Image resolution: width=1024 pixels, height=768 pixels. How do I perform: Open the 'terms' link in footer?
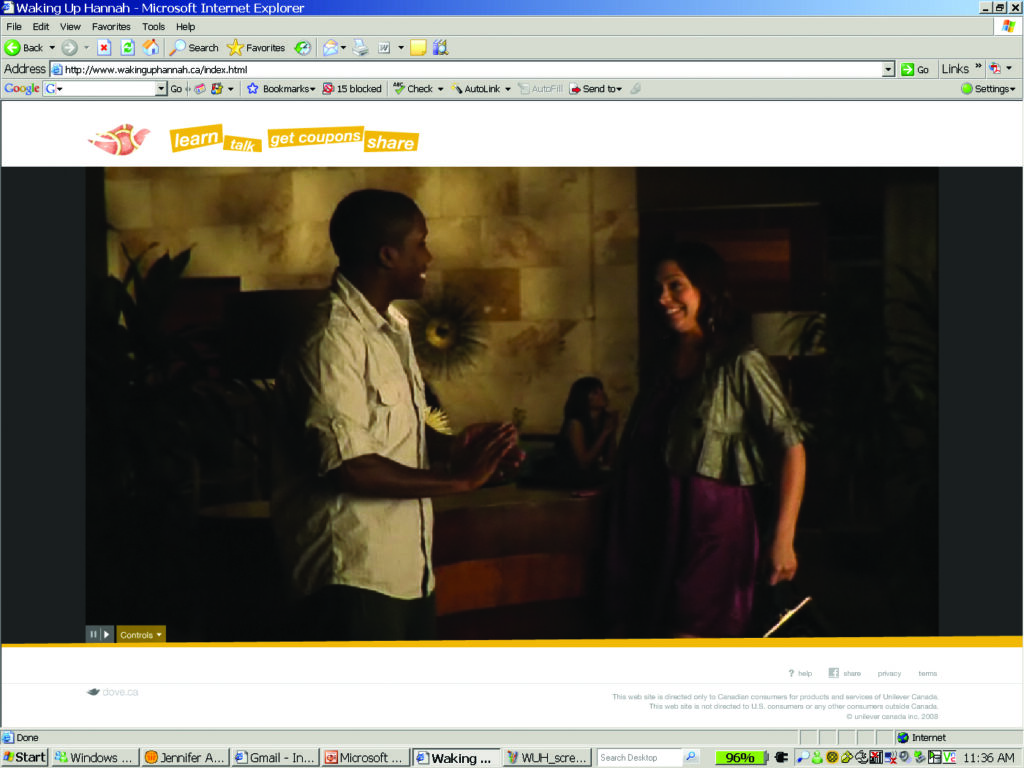click(x=927, y=673)
